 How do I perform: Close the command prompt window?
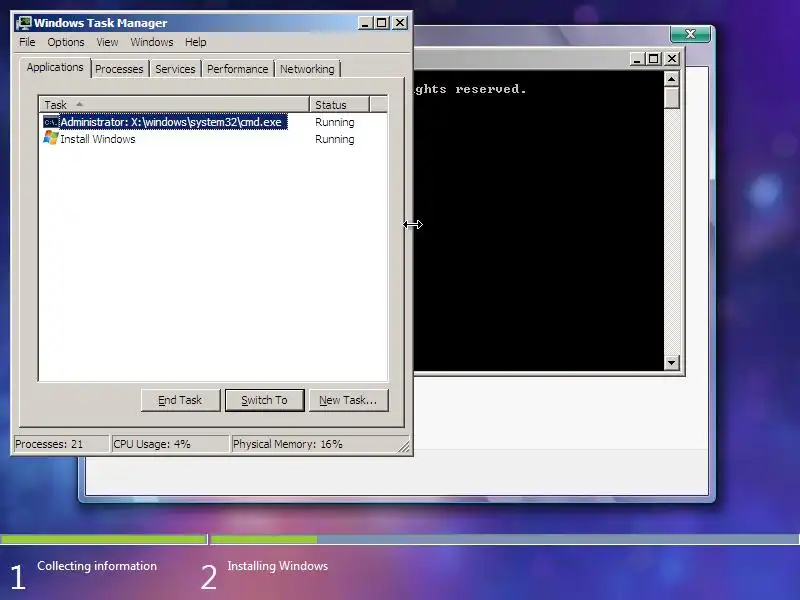[x=672, y=59]
